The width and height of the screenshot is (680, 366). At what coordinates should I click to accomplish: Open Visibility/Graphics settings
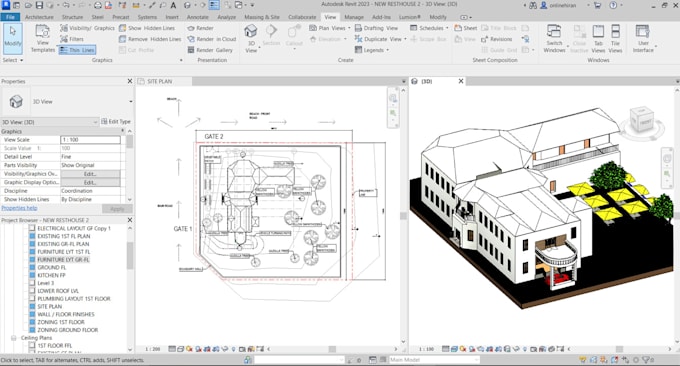(87, 28)
